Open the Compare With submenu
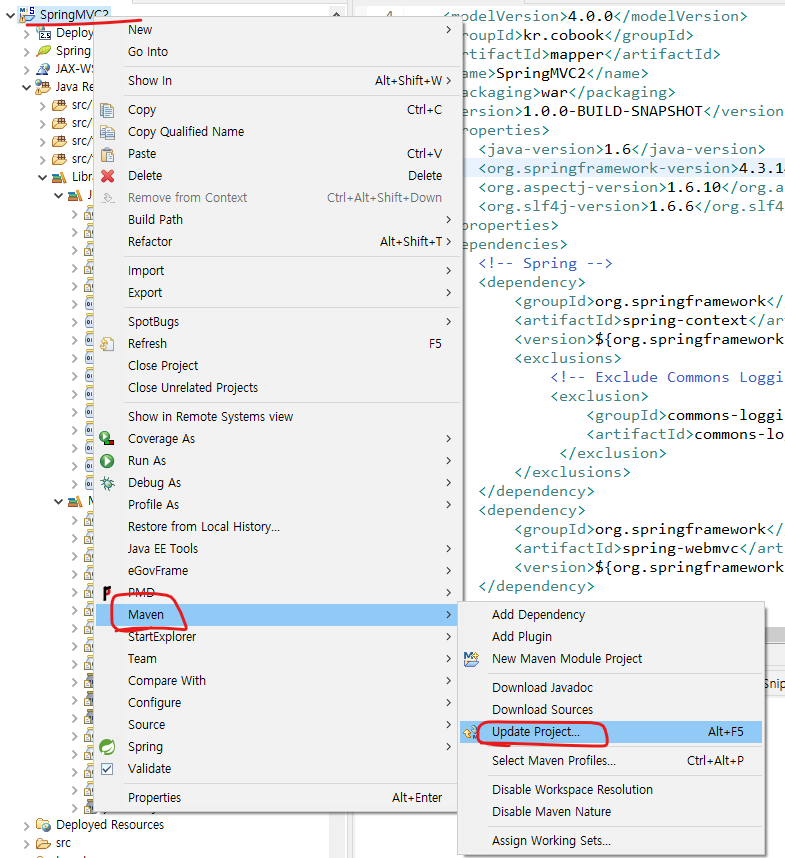The height and width of the screenshot is (858, 785). [277, 681]
